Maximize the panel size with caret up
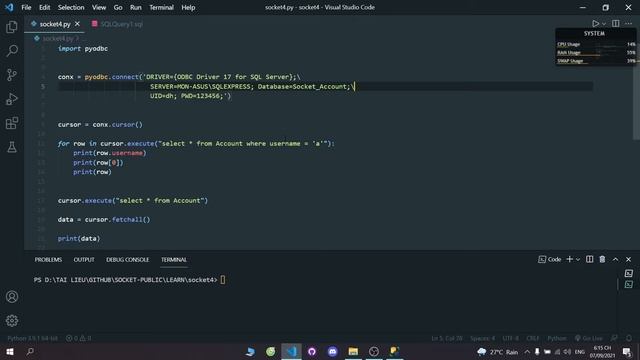The height and width of the screenshot is (360, 640). tap(616, 259)
